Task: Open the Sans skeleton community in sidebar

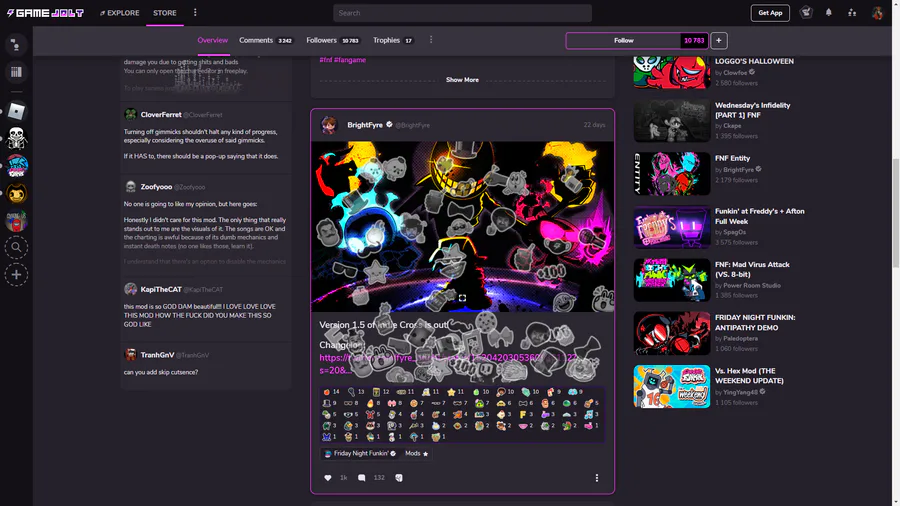Action: point(16,138)
